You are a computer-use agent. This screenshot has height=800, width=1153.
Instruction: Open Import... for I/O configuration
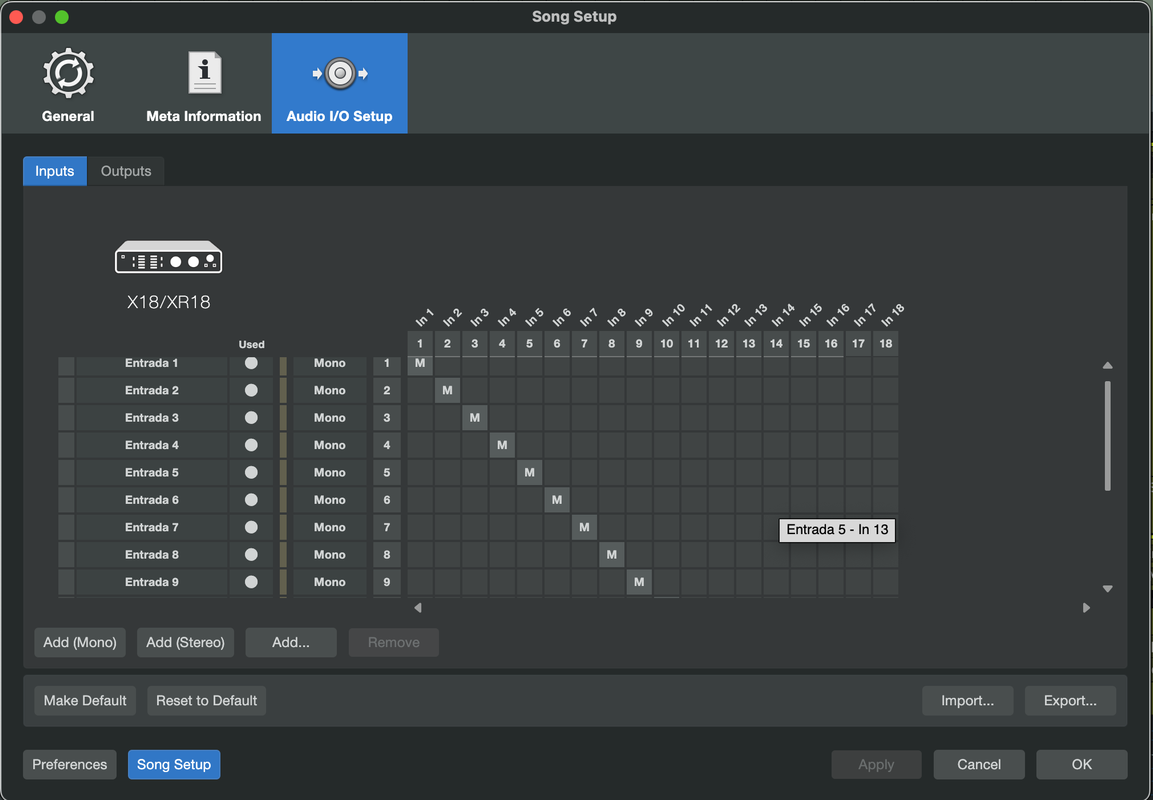(x=967, y=701)
